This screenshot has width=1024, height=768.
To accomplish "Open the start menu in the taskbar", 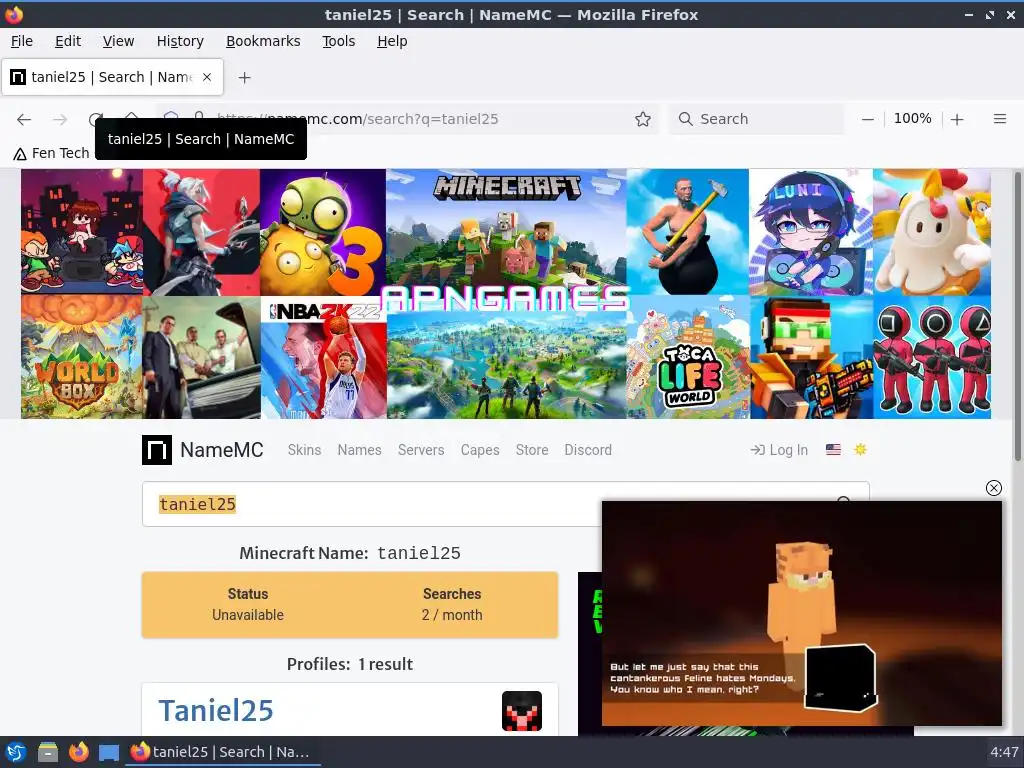I will tap(16, 752).
